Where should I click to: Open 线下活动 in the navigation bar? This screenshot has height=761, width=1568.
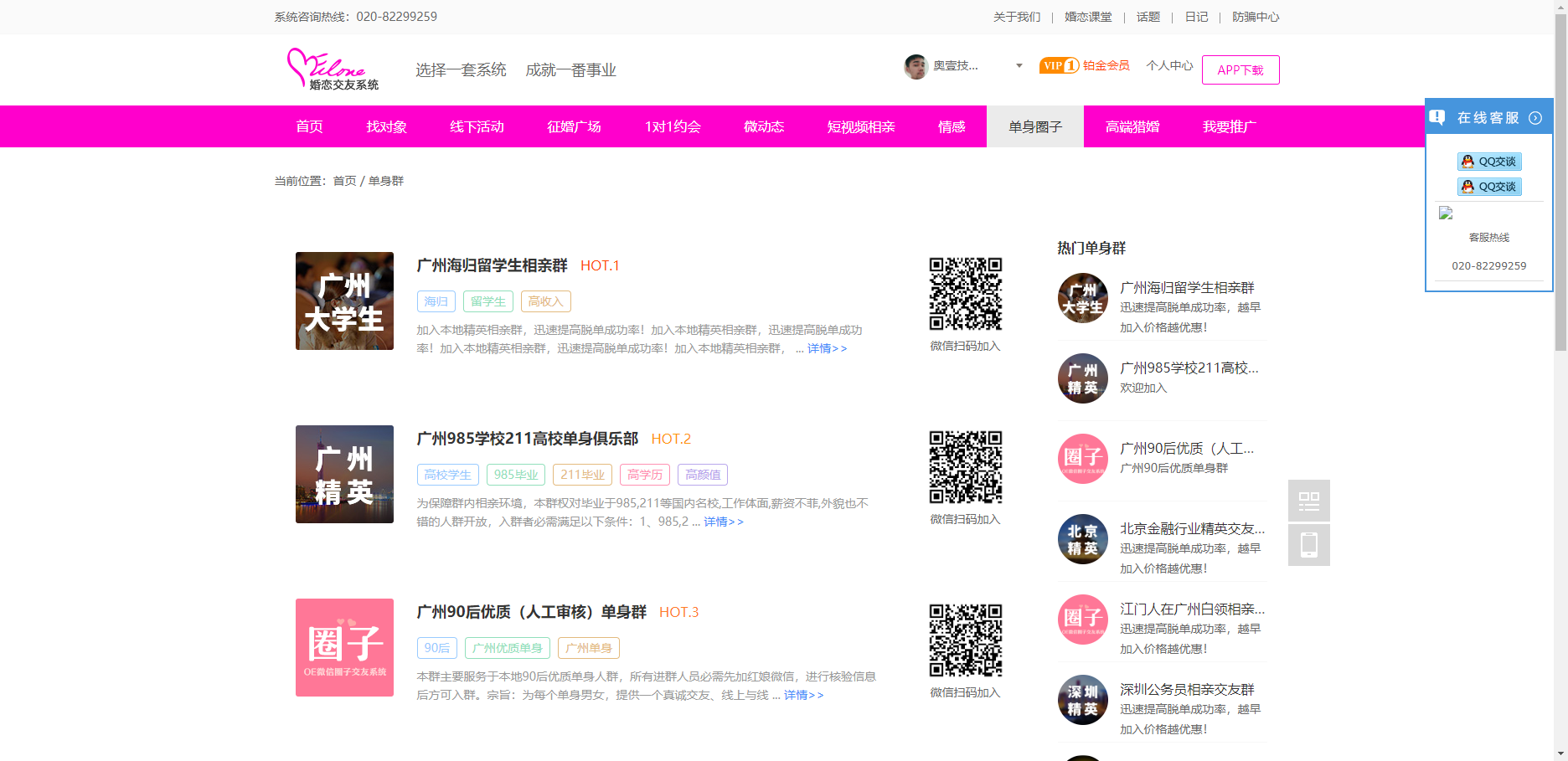(x=477, y=126)
